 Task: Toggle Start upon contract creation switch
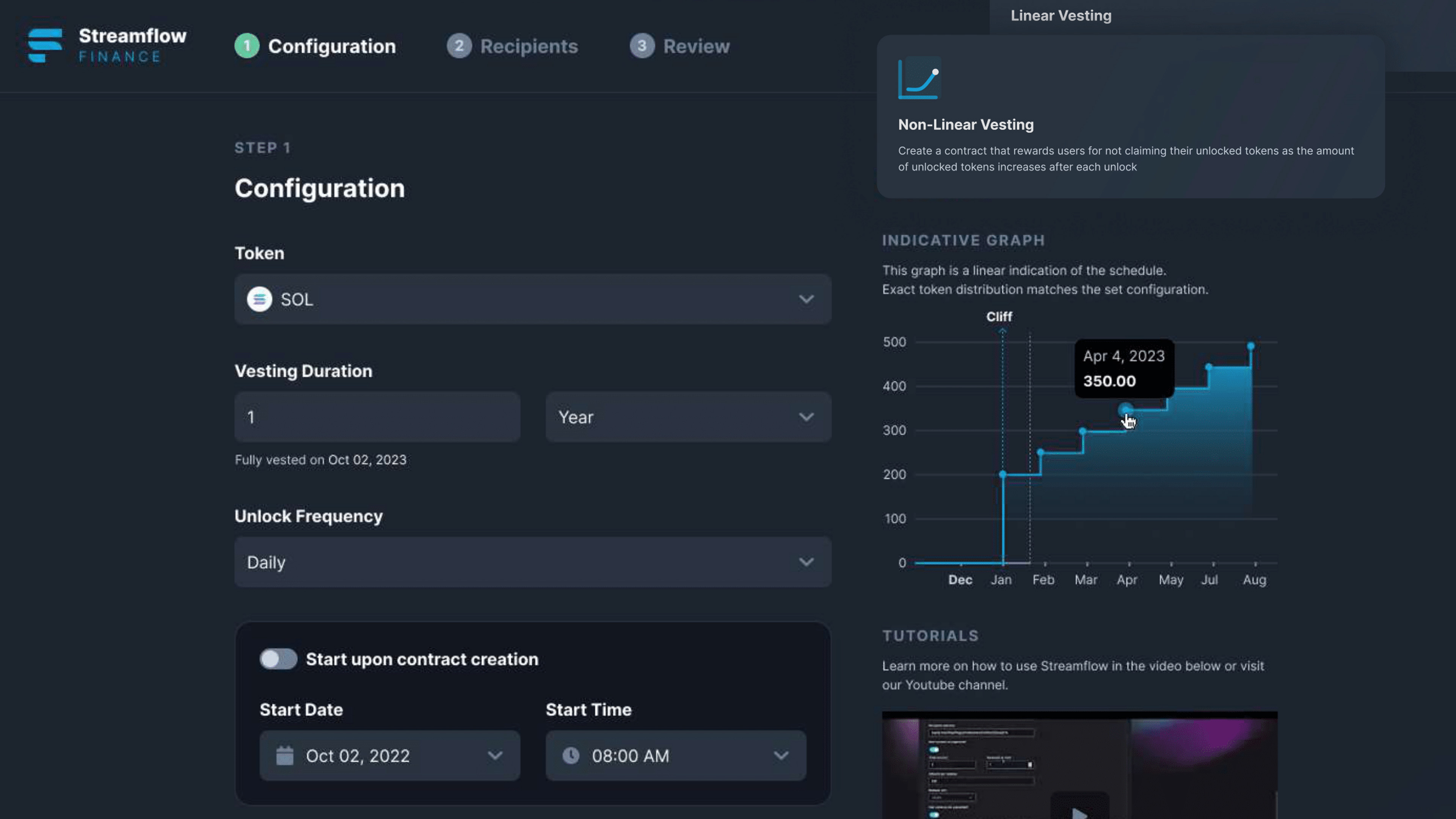(x=278, y=659)
